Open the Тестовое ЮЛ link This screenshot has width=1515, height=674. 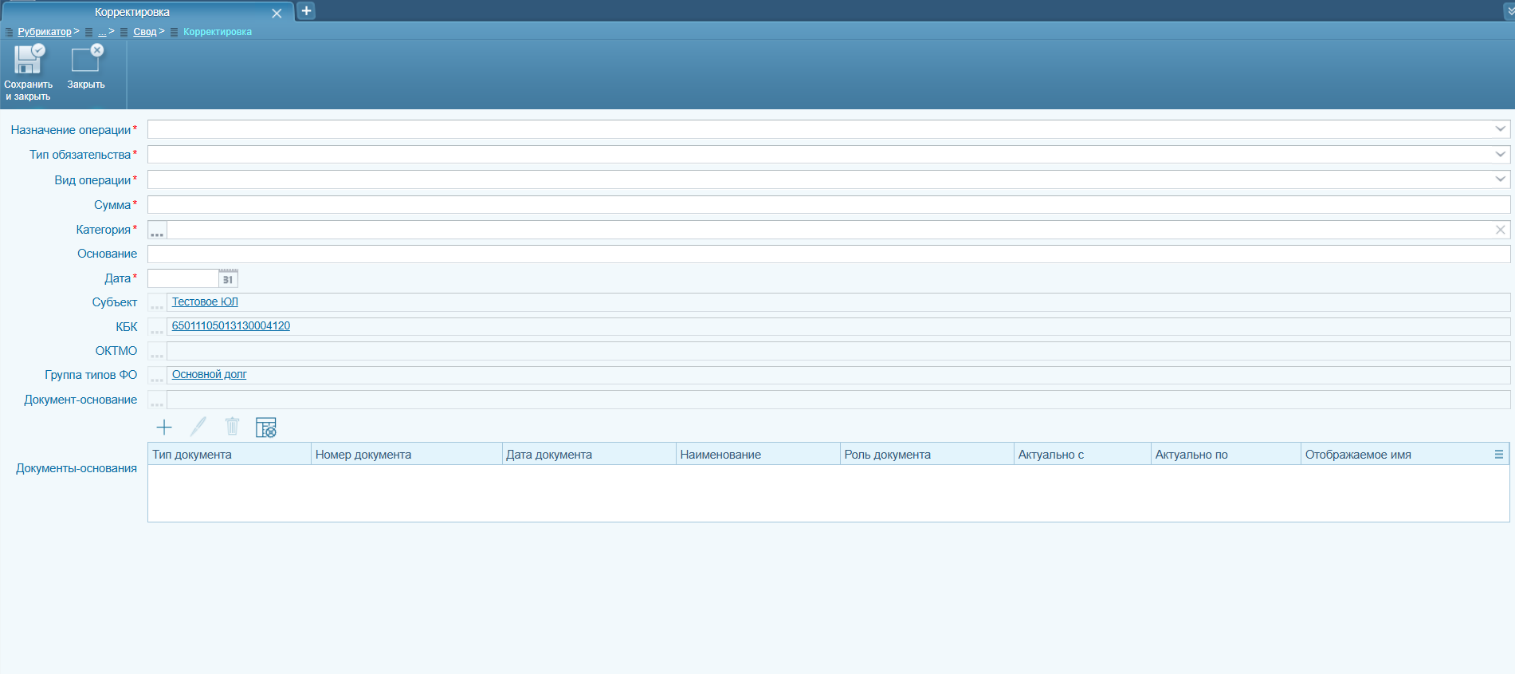(x=205, y=301)
